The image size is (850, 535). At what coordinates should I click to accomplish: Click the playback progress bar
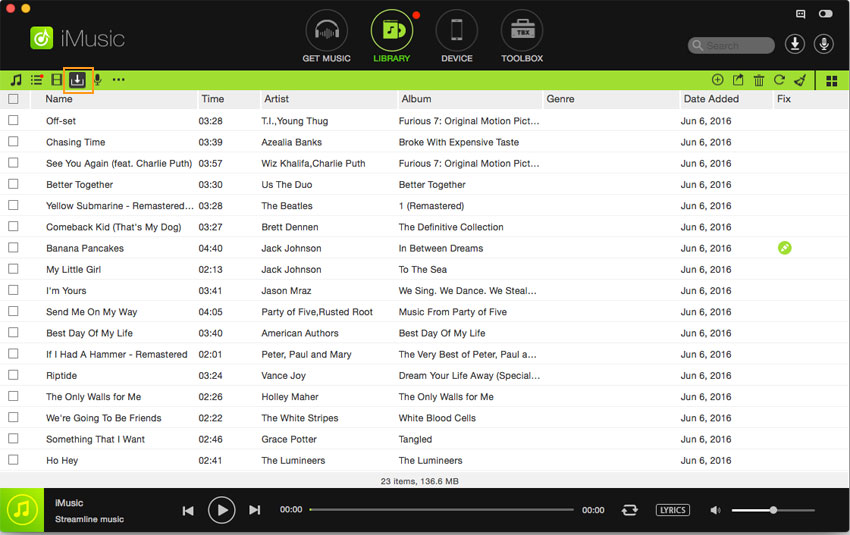[x=441, y=510]
